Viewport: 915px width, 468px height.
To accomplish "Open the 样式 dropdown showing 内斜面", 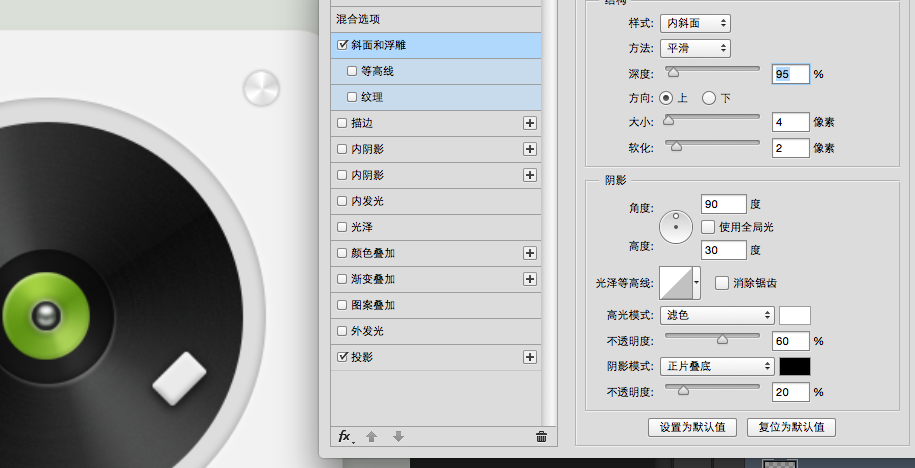I will pos(694,23).
